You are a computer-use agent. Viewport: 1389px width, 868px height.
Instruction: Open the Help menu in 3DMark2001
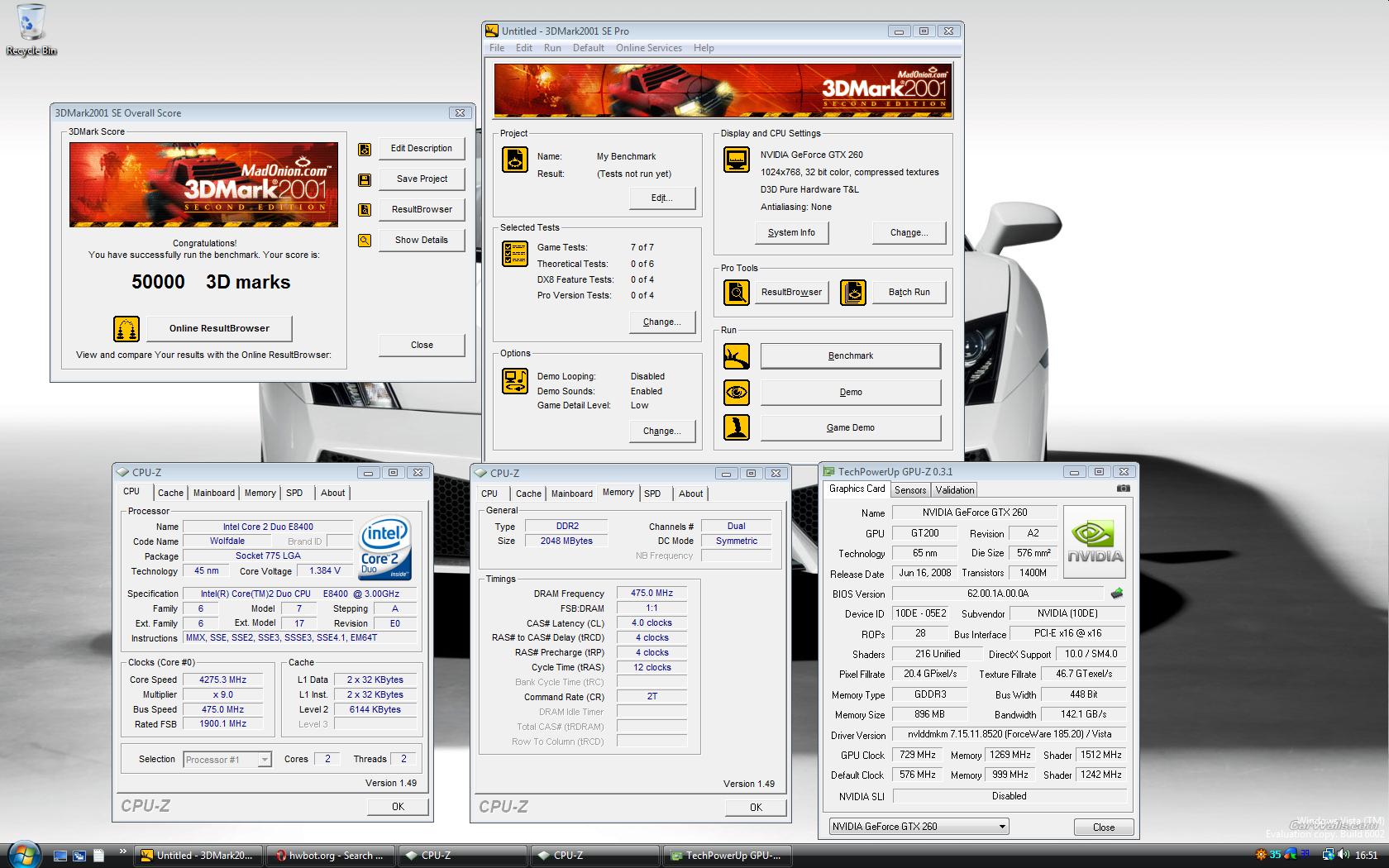click(x=704, y=48)
